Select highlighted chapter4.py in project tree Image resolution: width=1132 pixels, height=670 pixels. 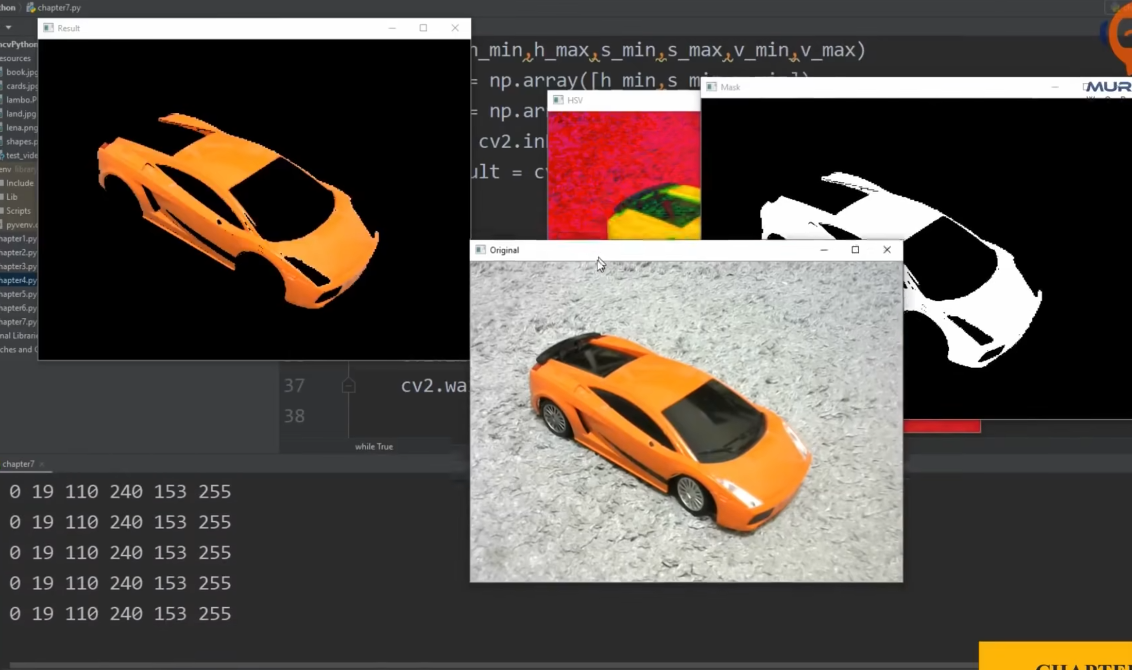[x=19, y=280]
